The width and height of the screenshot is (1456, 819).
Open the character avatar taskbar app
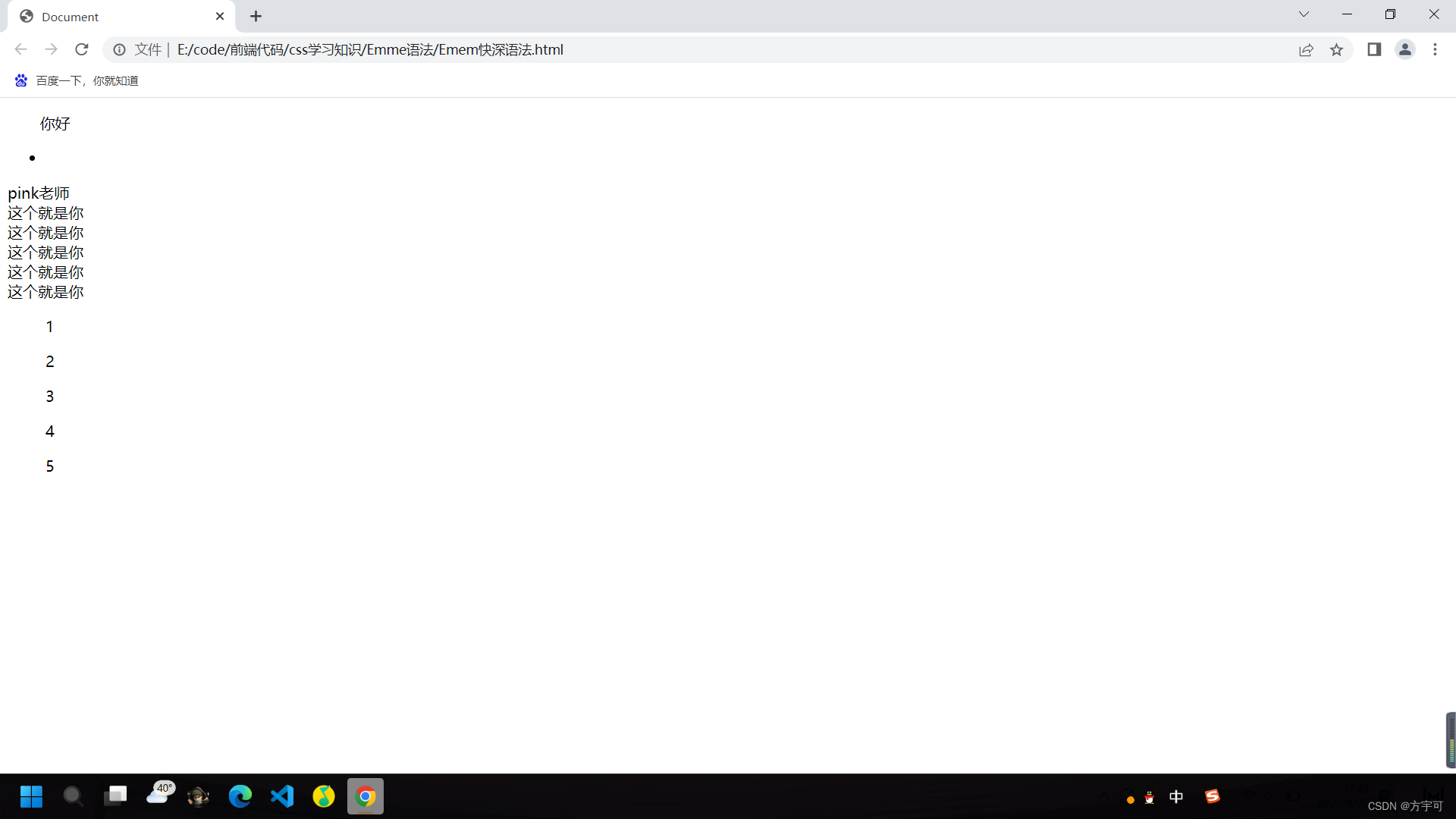(x=199, y=796)
